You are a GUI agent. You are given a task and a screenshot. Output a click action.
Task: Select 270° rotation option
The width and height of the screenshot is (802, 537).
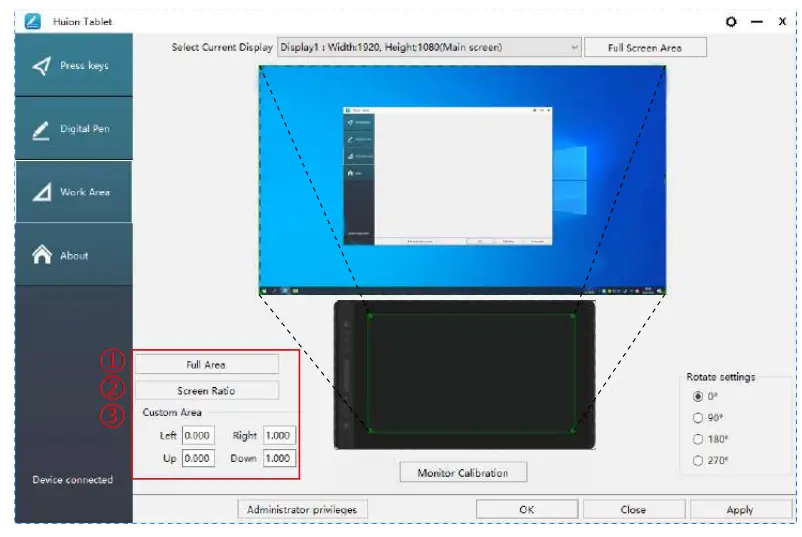coord(698,461)
